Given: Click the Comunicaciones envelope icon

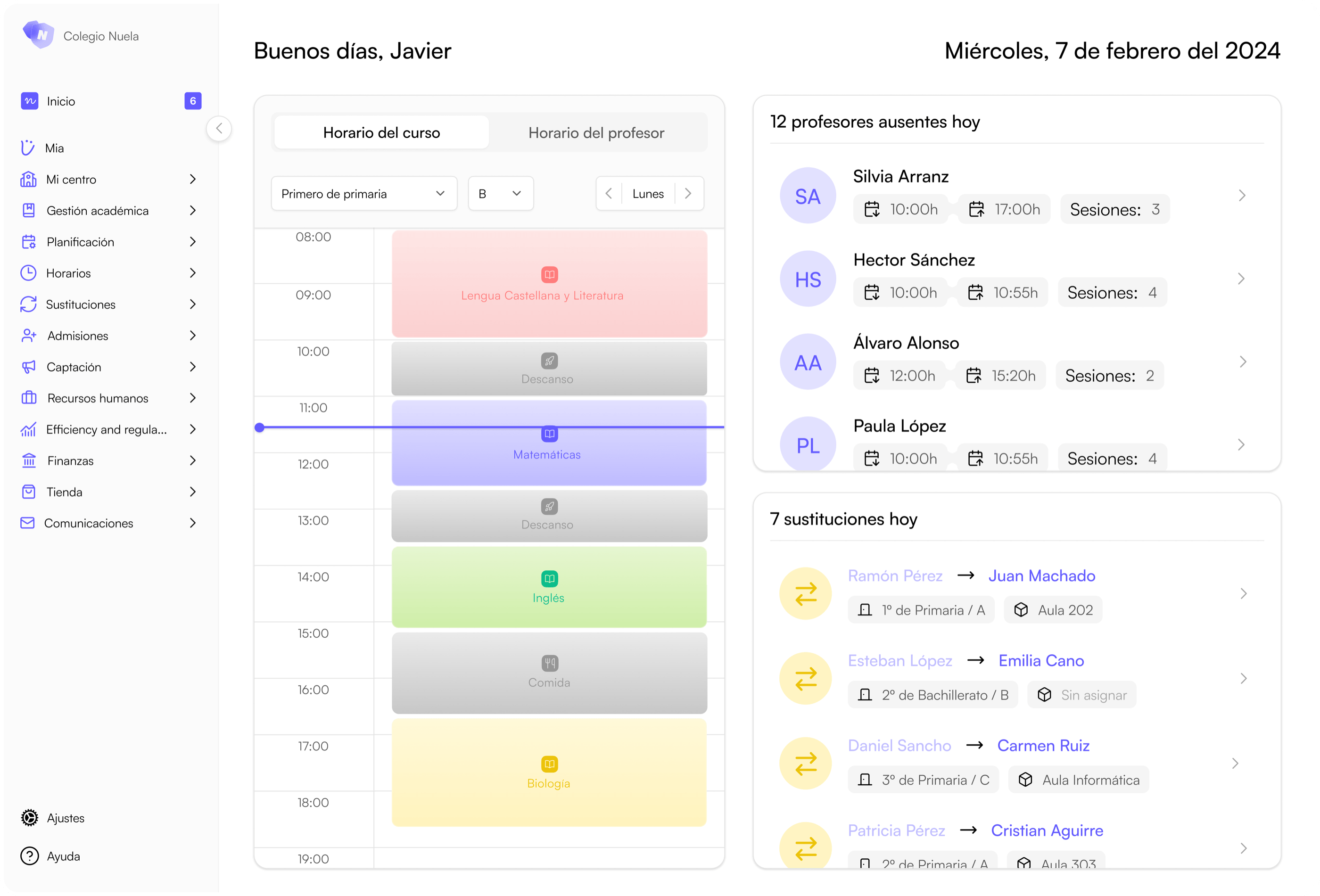Looking at the screenshot, I should click(x=27, y=523).
